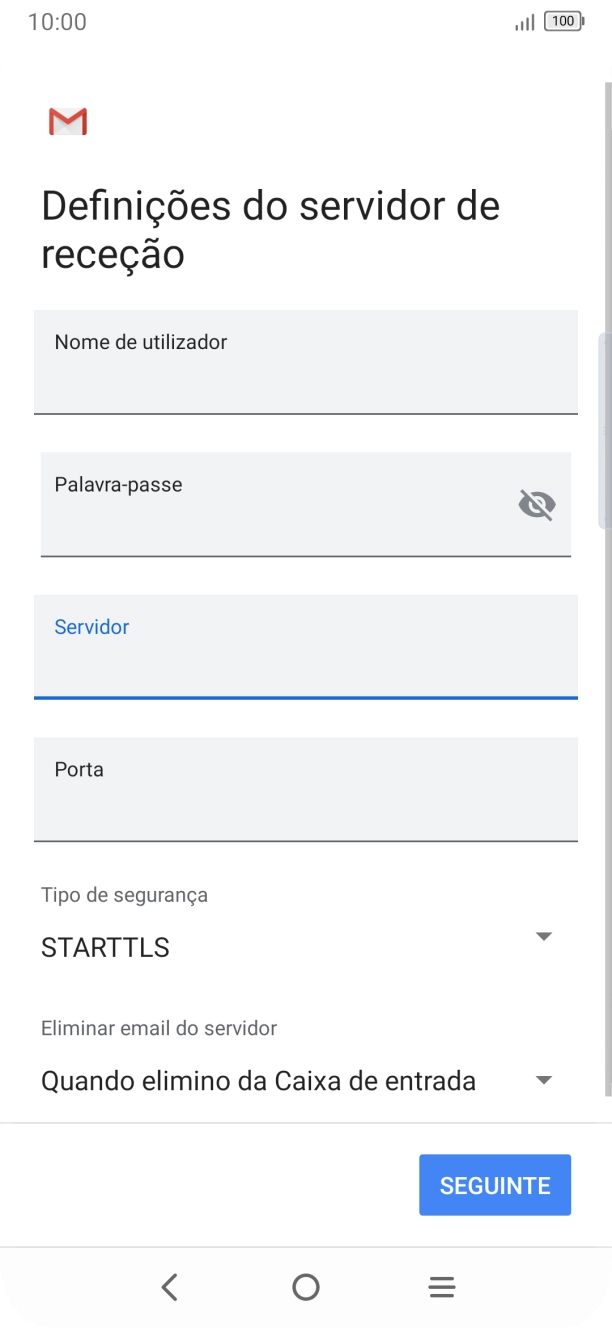Click the scrollbar on the right edge

tap(605, 430)
